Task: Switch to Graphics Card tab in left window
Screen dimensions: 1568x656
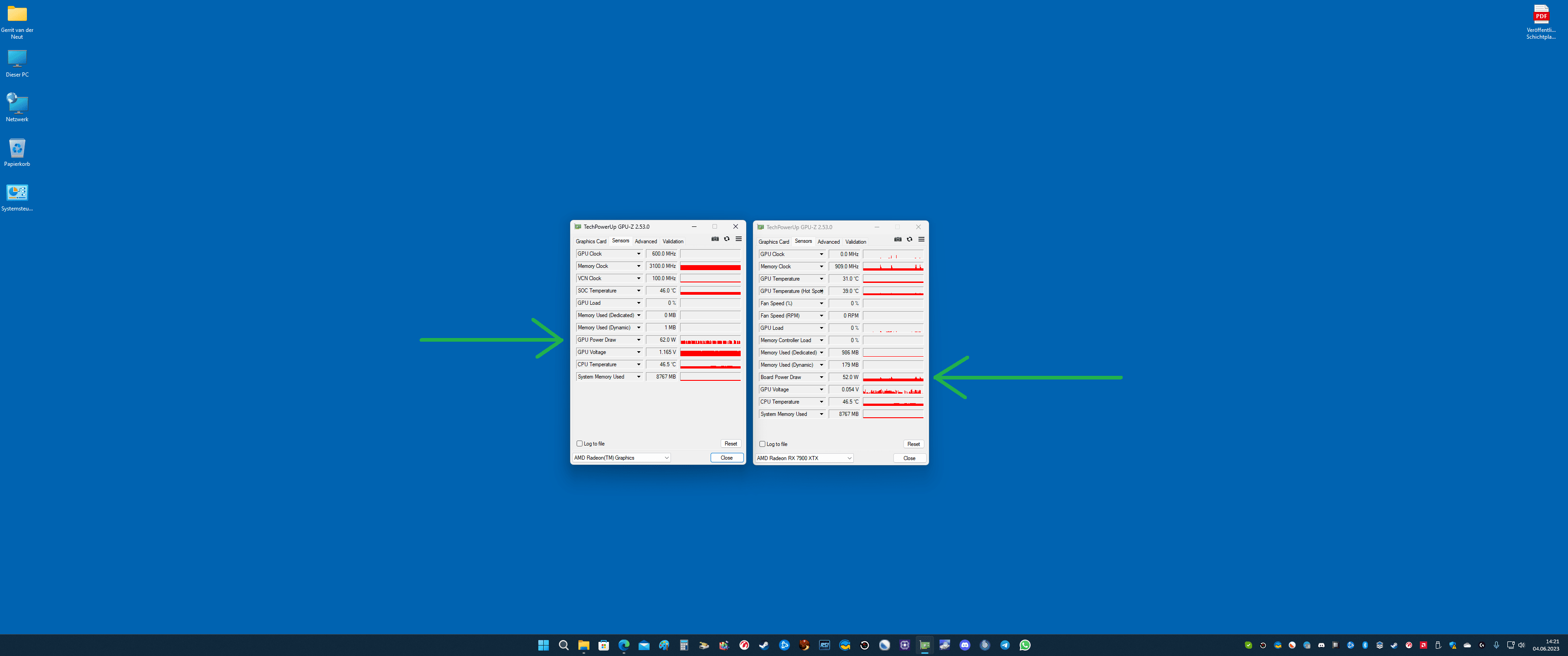Action: click(590, 241)
